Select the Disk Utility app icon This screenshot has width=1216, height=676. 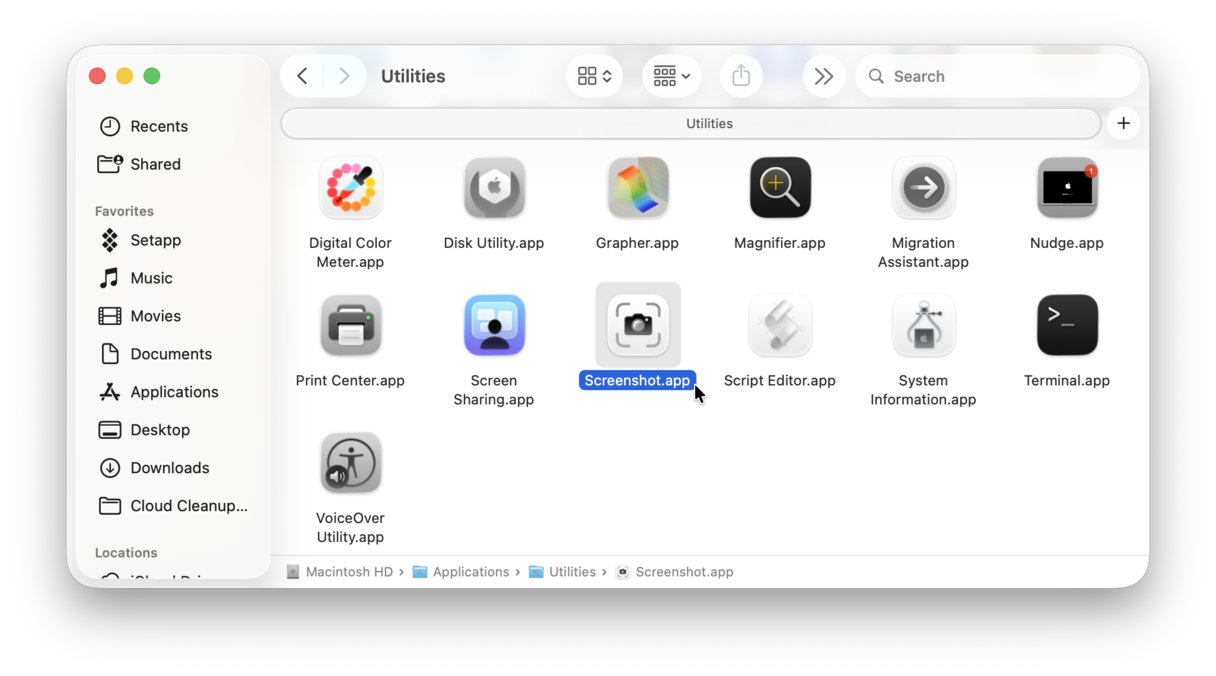pos(494,188)
